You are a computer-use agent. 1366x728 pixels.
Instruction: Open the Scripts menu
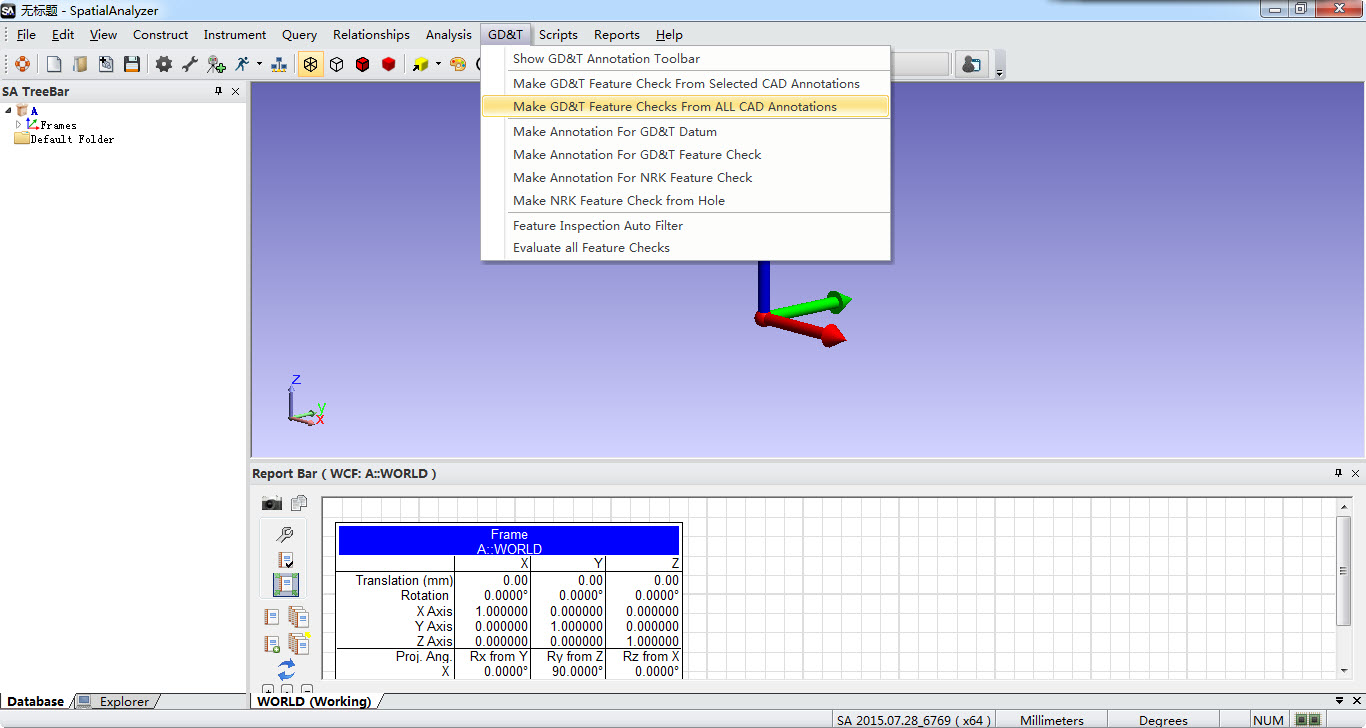pos(558,35)
